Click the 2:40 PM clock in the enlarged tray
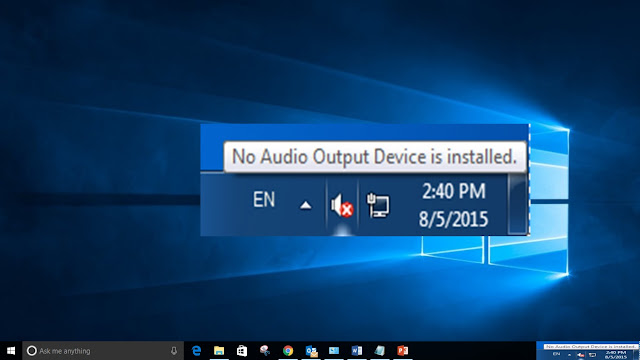This screenshot has width=640, height=360. pos(454,191)
